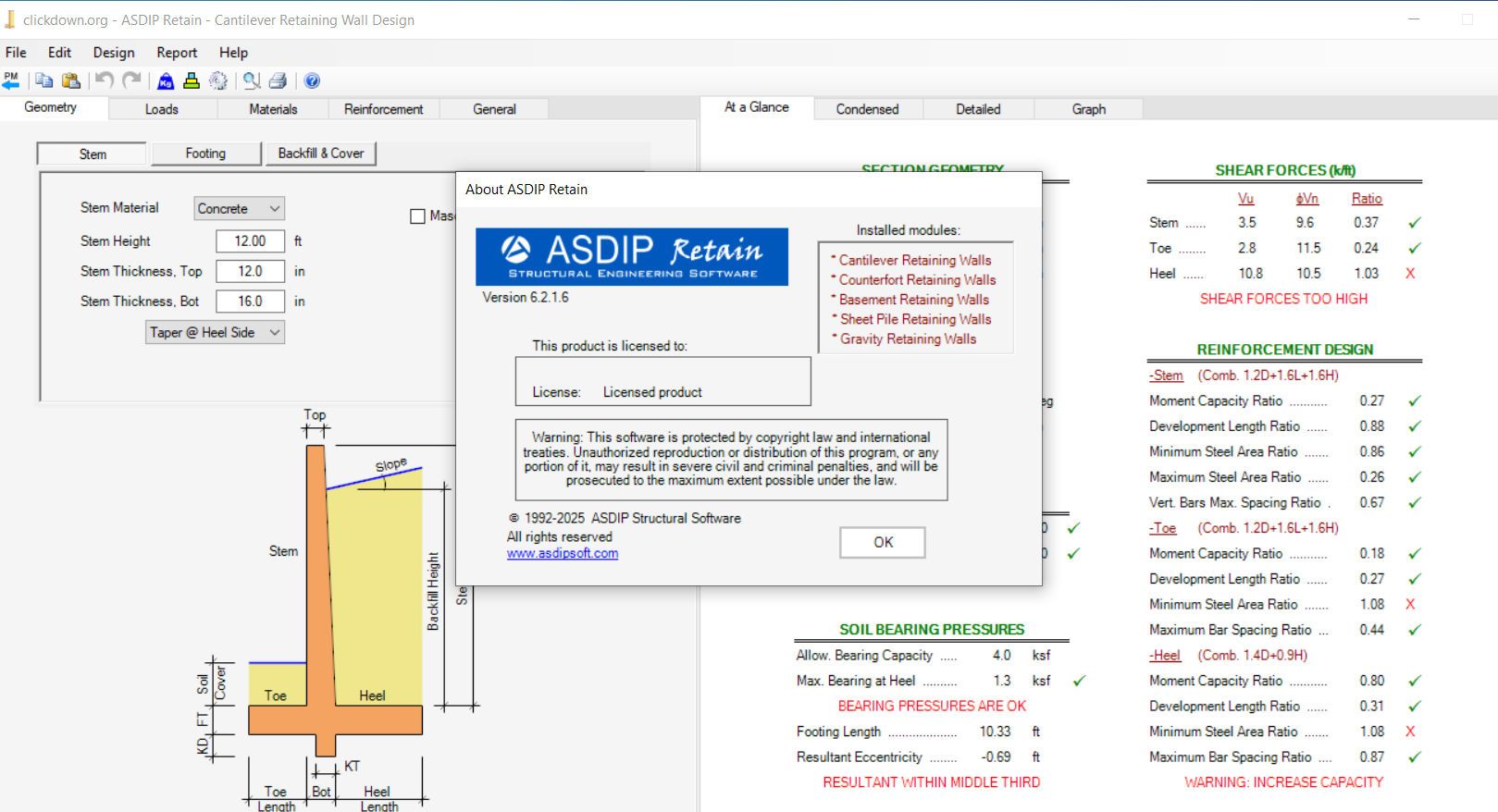This screenshot has width=1498, height=812.
Task: Open the www.asdipsoft.com link
Action: click(563, 553)
